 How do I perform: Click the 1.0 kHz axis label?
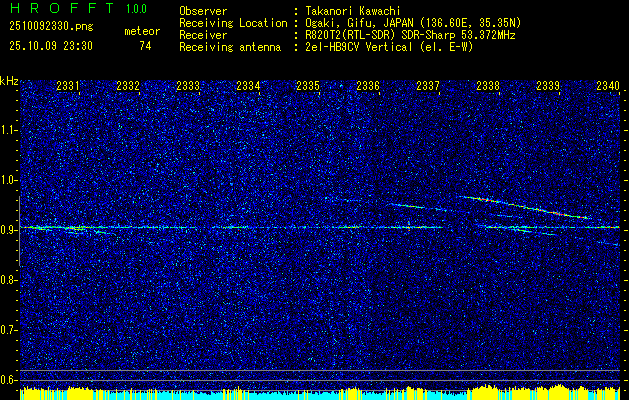(8, 180)
